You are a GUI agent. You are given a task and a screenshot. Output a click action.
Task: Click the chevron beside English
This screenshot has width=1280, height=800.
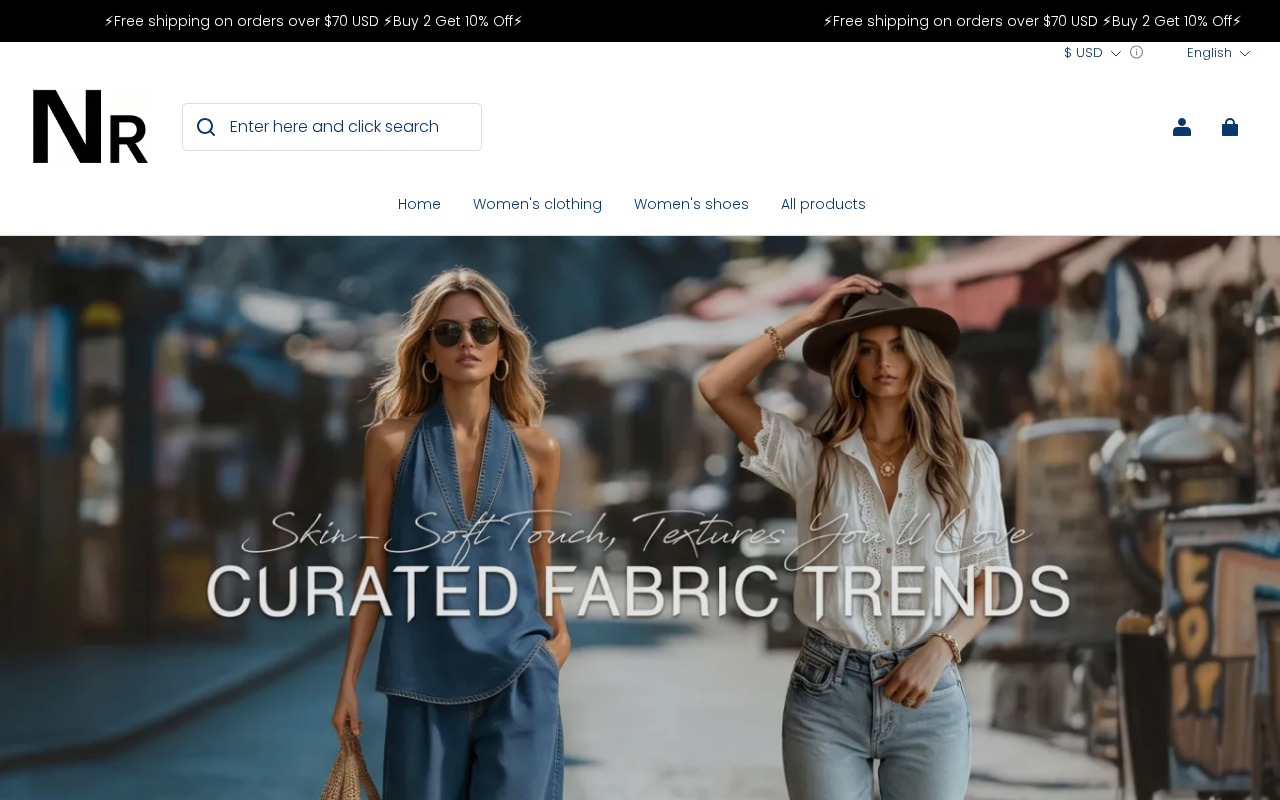[1245, 54]
